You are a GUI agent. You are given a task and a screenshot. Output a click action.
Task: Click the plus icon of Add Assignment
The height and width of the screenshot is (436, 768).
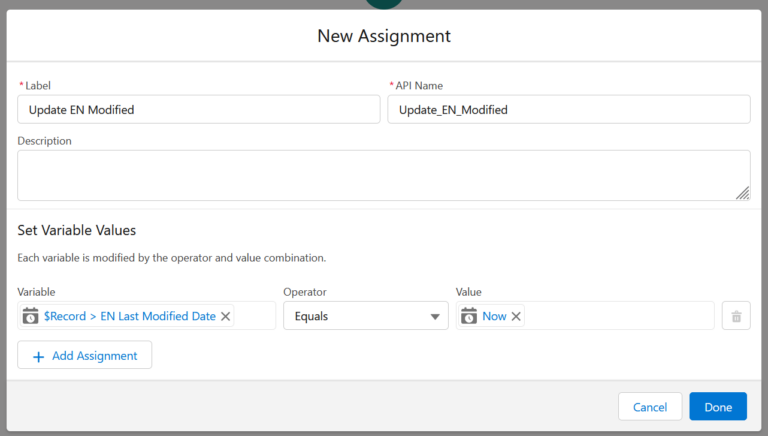[38, 356]
